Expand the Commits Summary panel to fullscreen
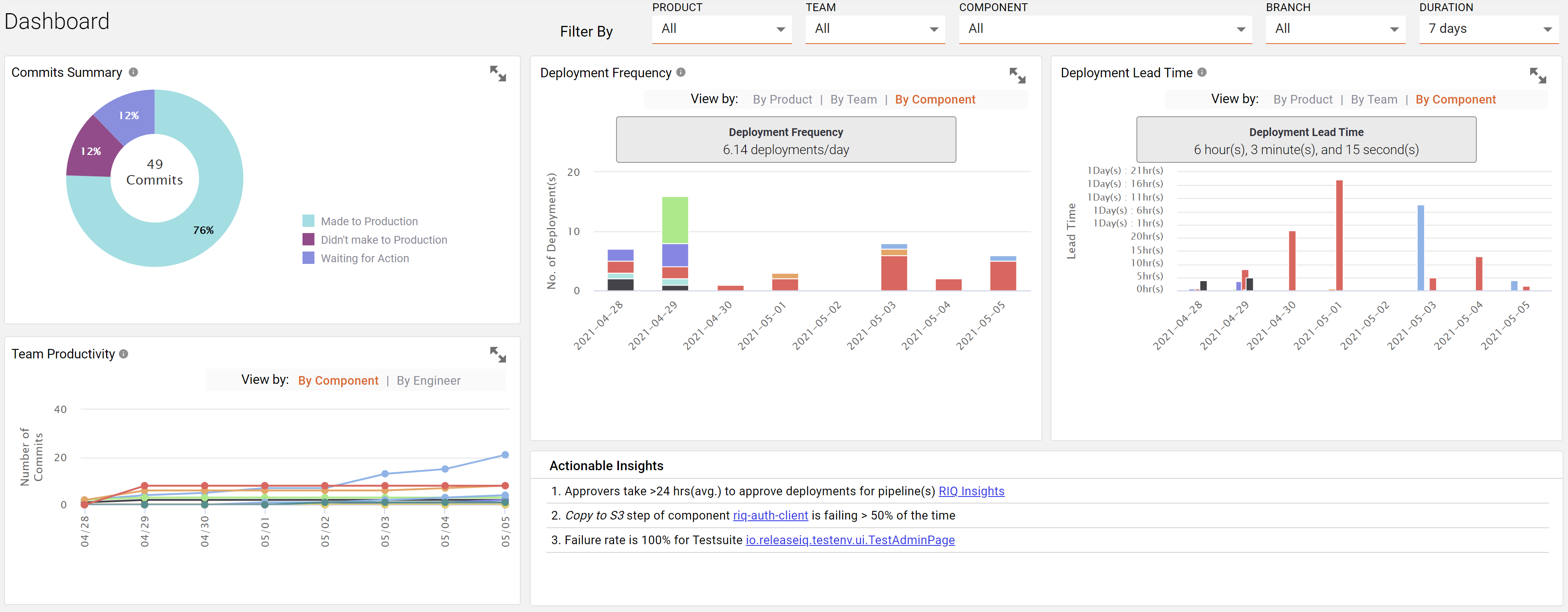Viewport: 1568px width, 612px height. (498, 73)
